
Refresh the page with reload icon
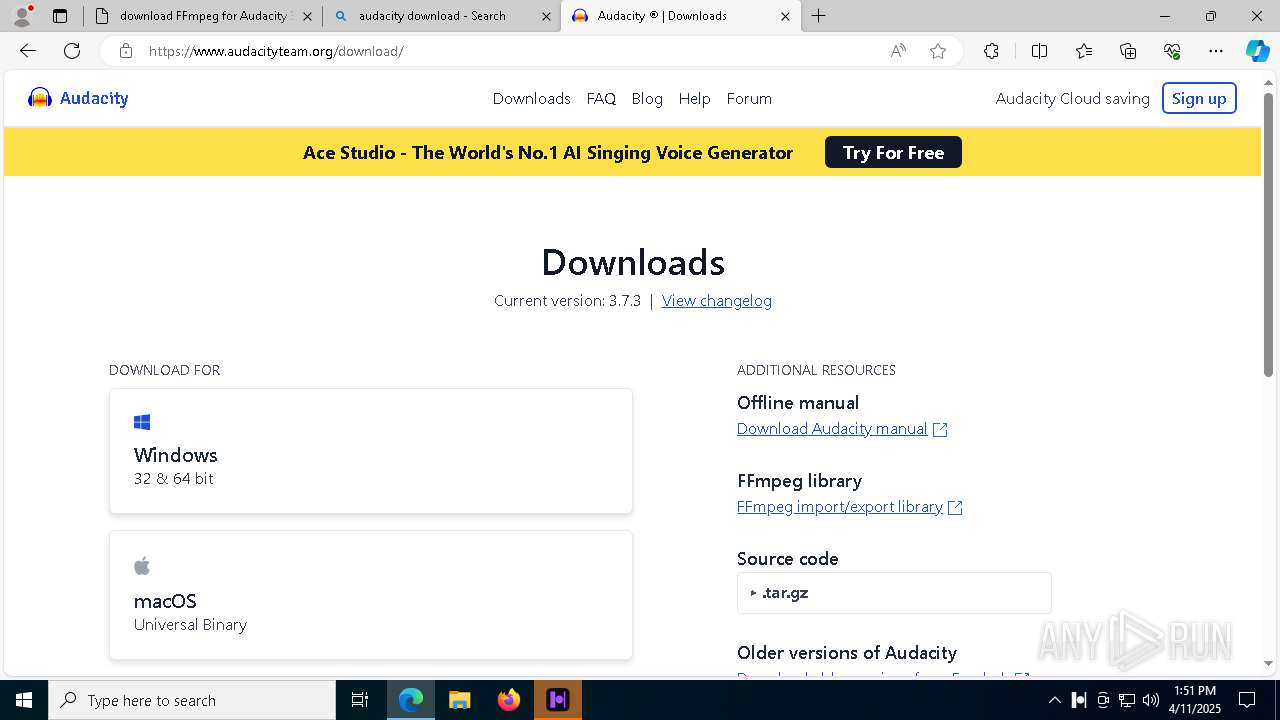pos(72,51)
